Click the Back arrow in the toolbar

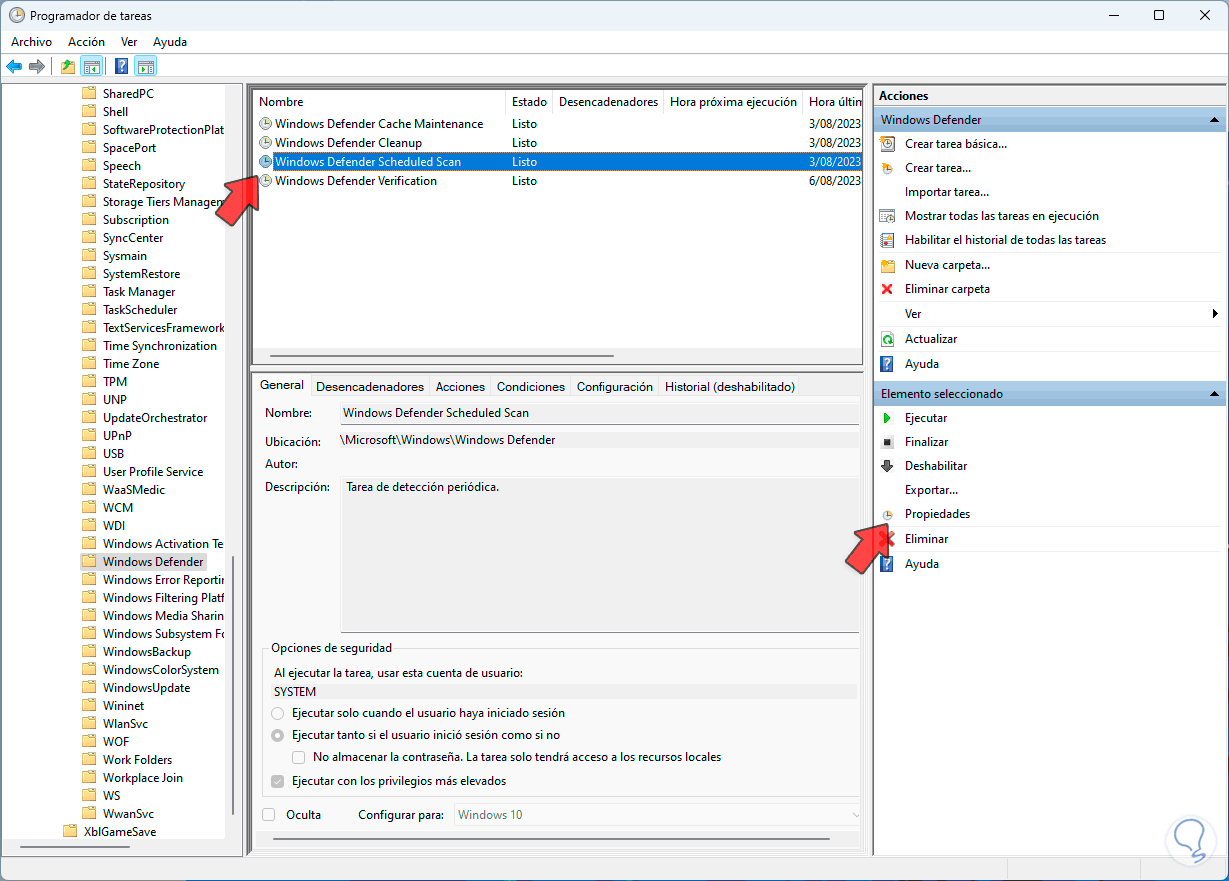tap(14, 67)
